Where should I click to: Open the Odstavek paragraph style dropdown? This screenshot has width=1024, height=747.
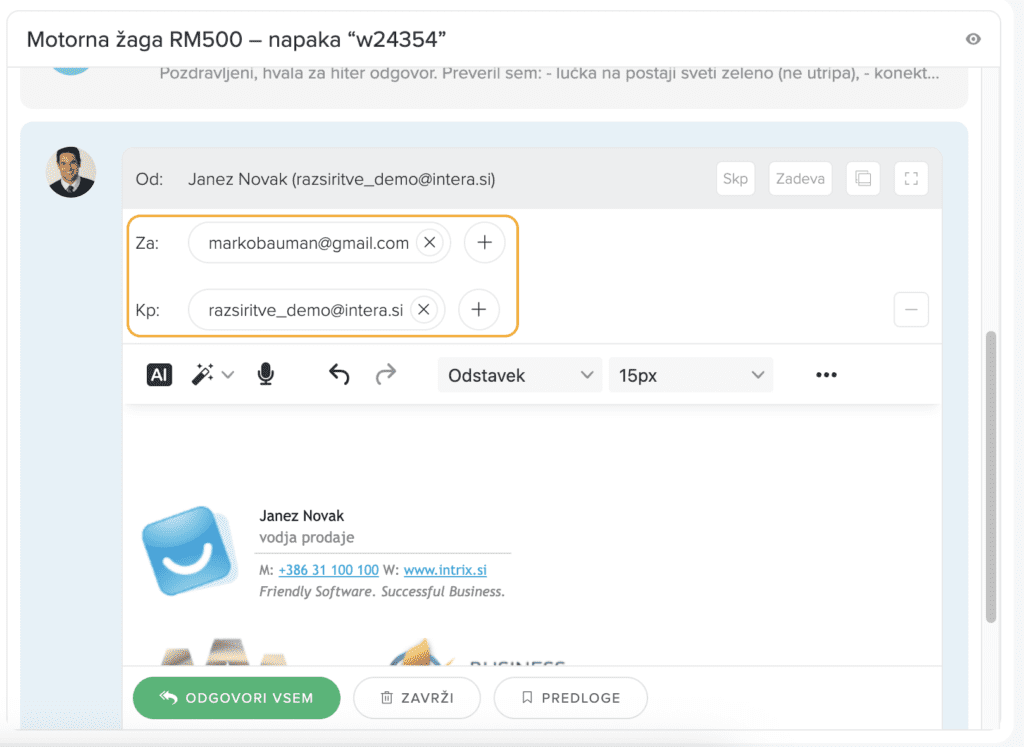(x=520, y=375)
